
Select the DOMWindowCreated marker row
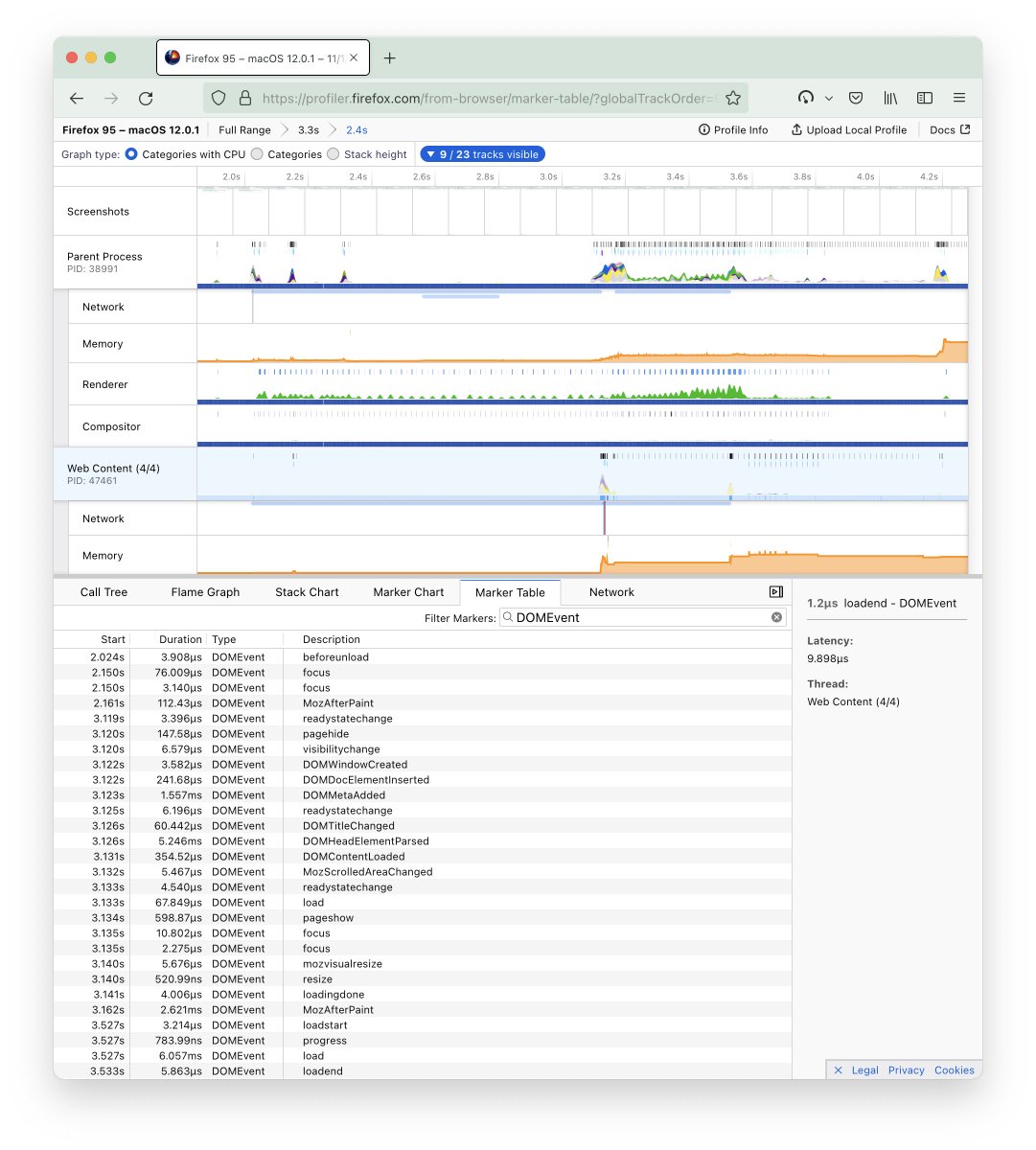[423, 765]
